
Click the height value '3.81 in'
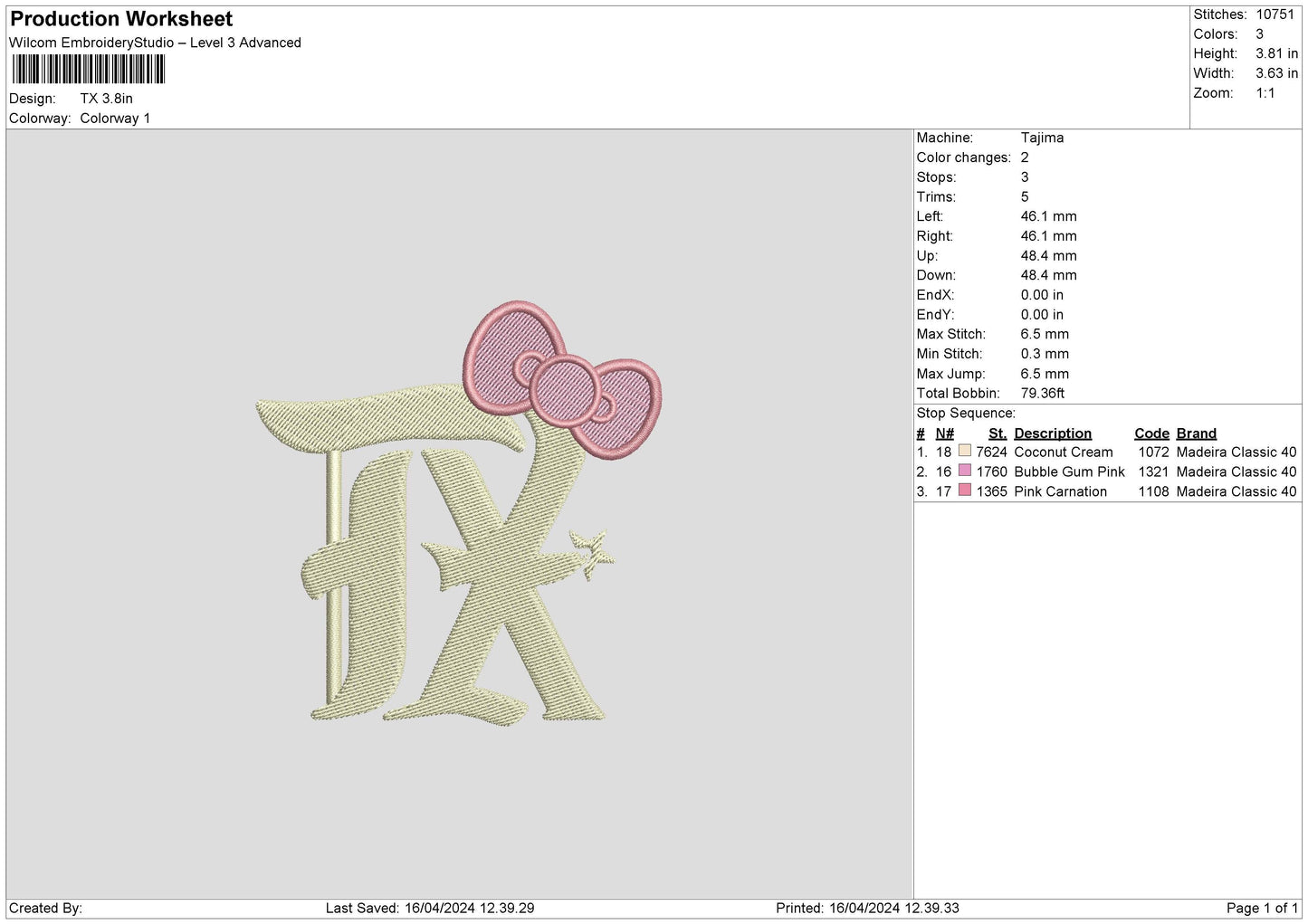1276,53
